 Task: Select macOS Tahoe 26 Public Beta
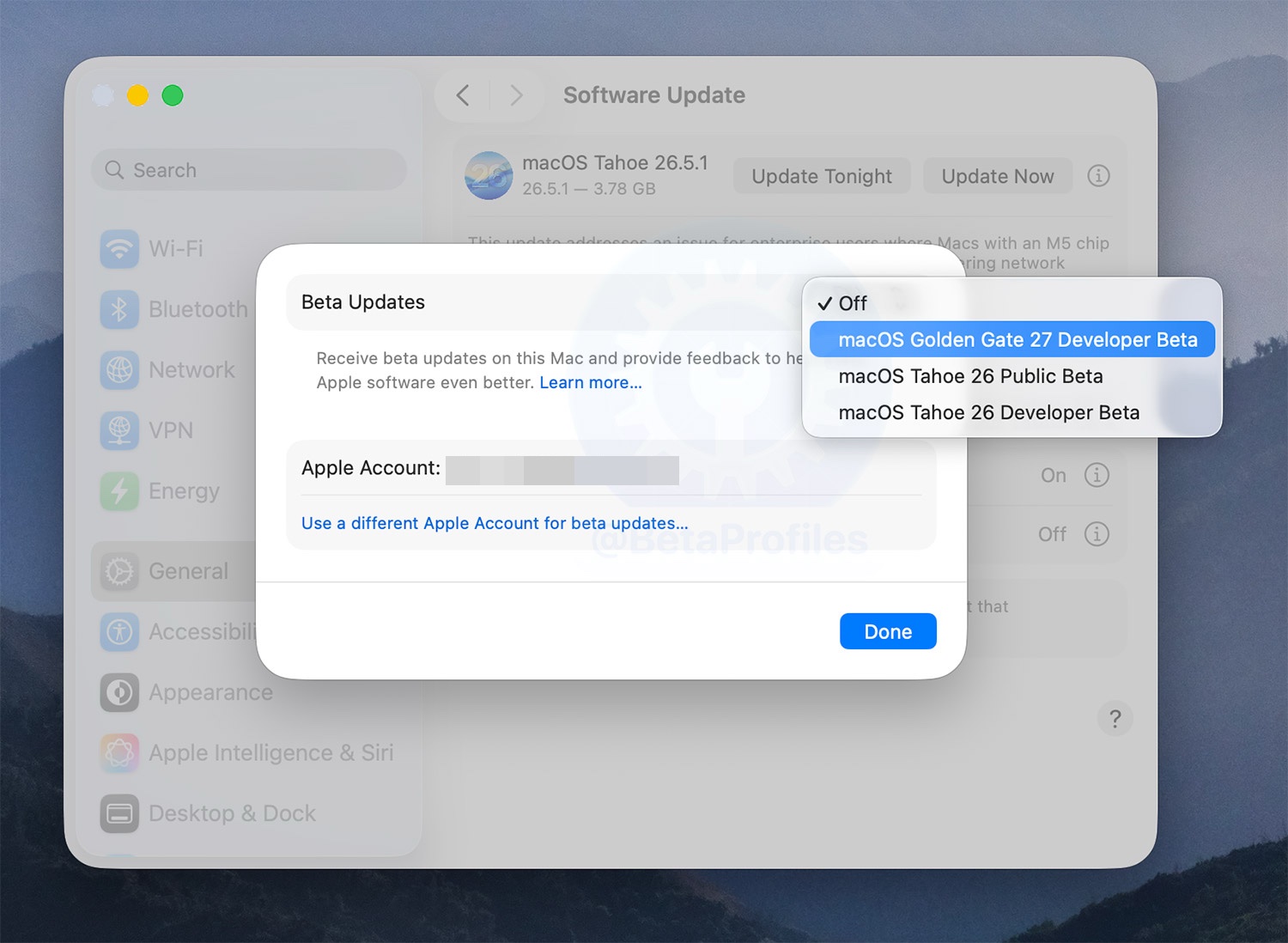tap(1012, 376)
